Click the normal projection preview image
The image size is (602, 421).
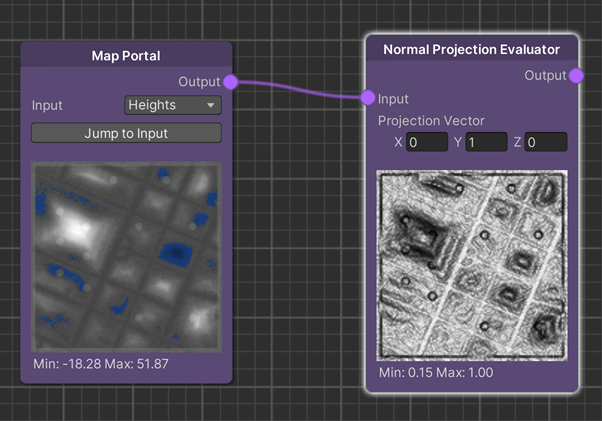coord(471,264)
